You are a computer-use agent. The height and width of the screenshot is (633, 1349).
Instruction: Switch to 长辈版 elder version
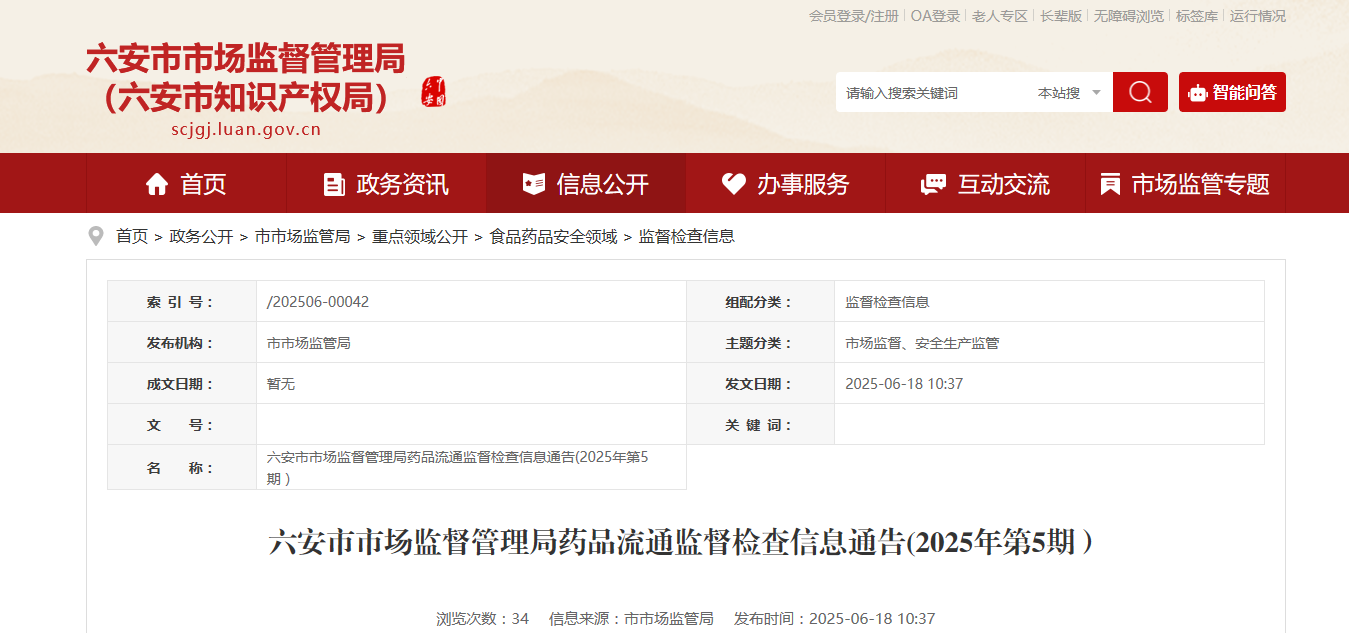pyautogui.click(x=1061, y=16)
